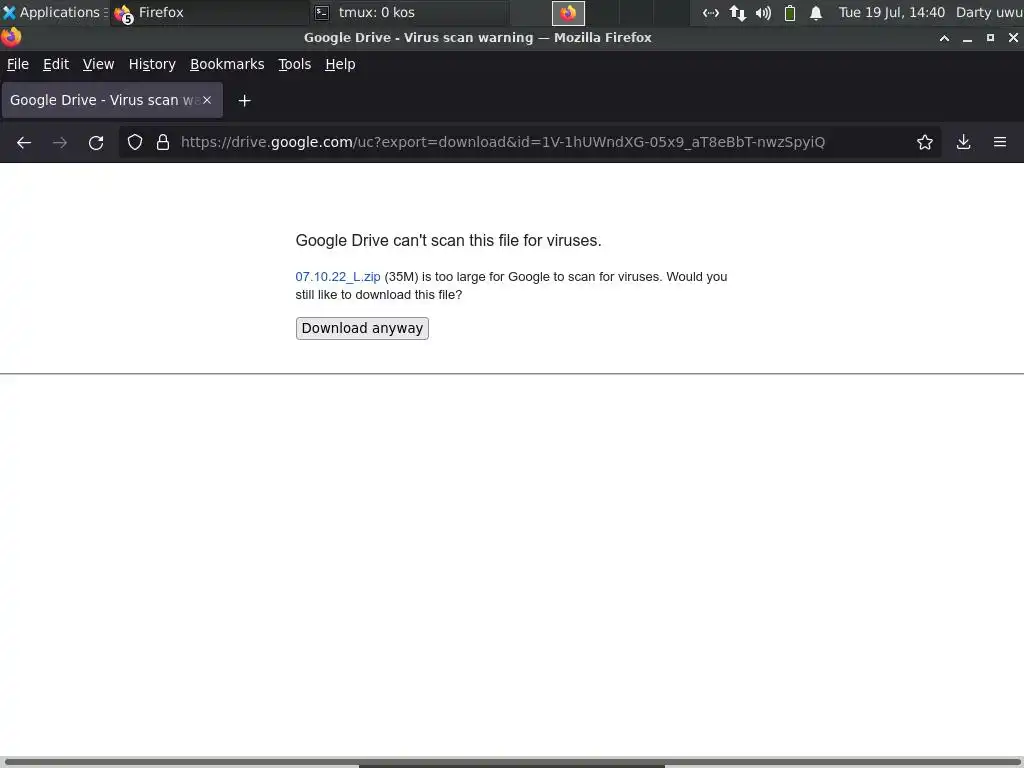Click the Firefox logo window menu icon
Screen dimensions: 1024x768
point(11,37)
